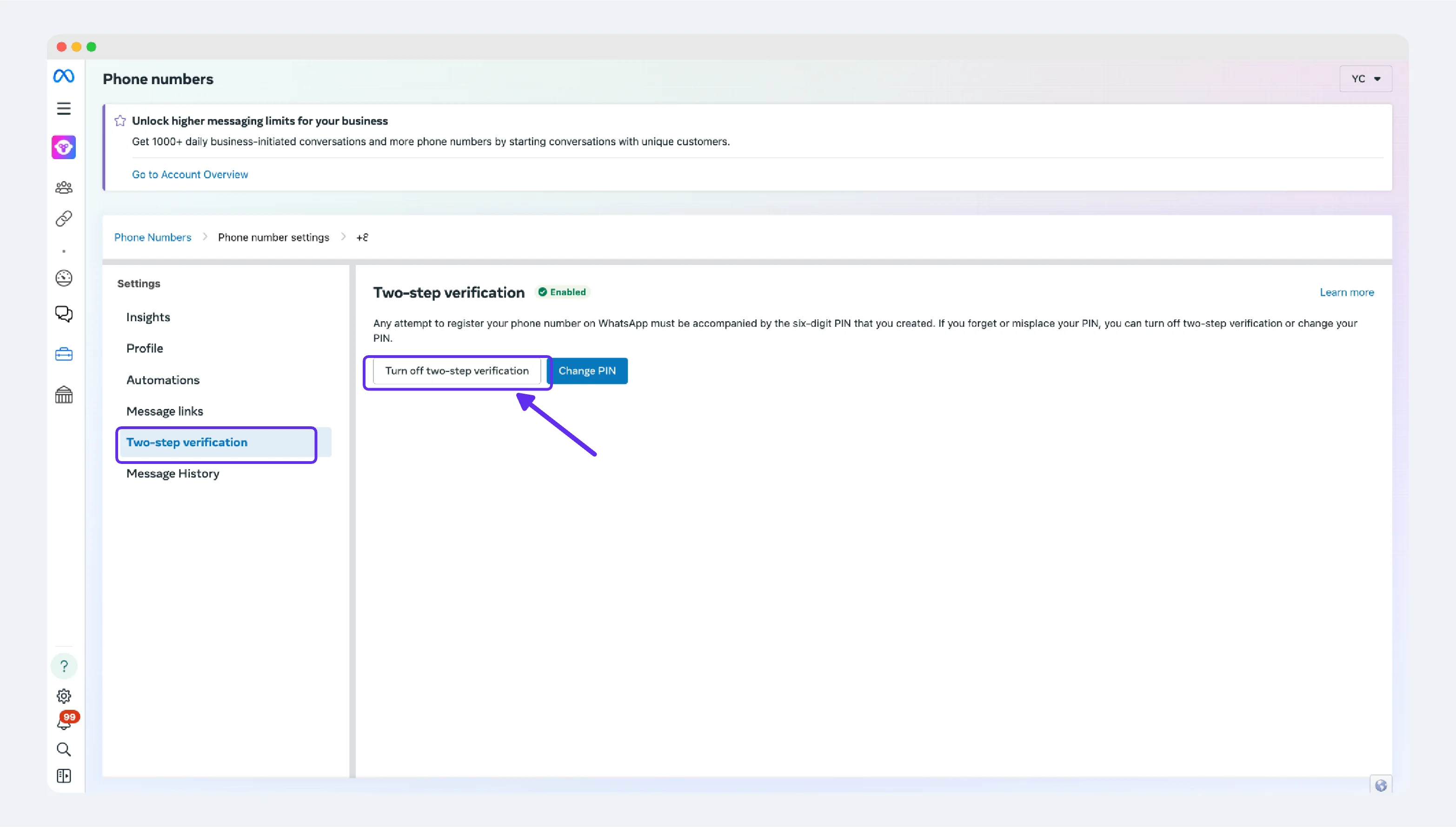Click Turn off two-step verification button
The image size is (1456, 827).
point(457,371)
